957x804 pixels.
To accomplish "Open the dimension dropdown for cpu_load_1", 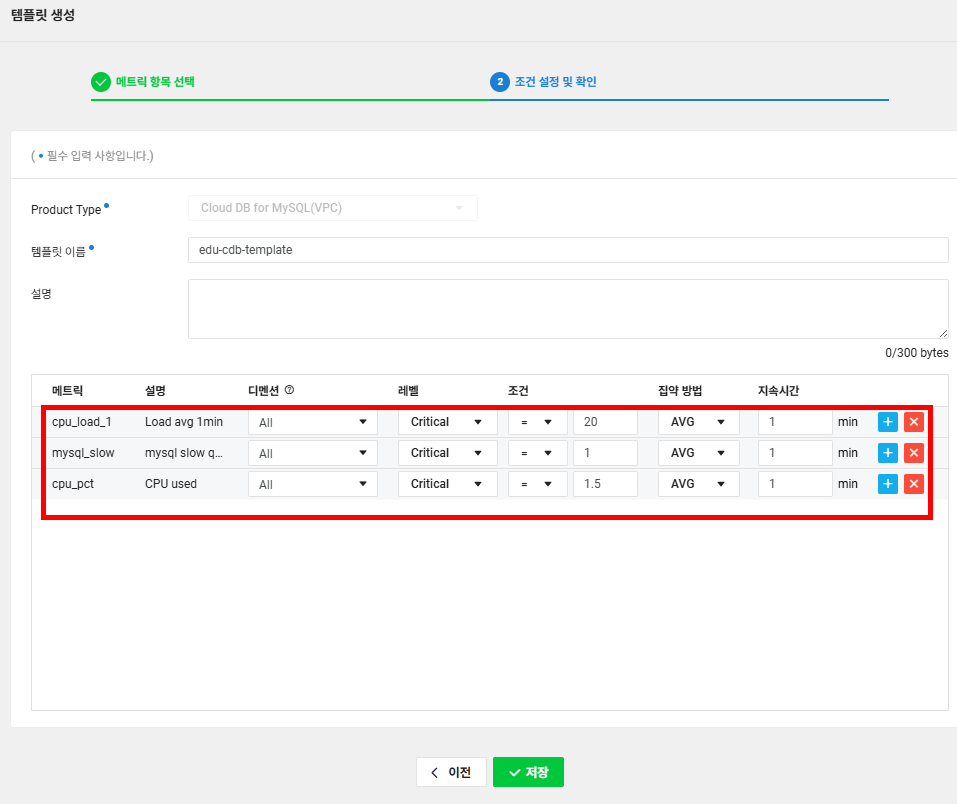I will coord(312,422).
